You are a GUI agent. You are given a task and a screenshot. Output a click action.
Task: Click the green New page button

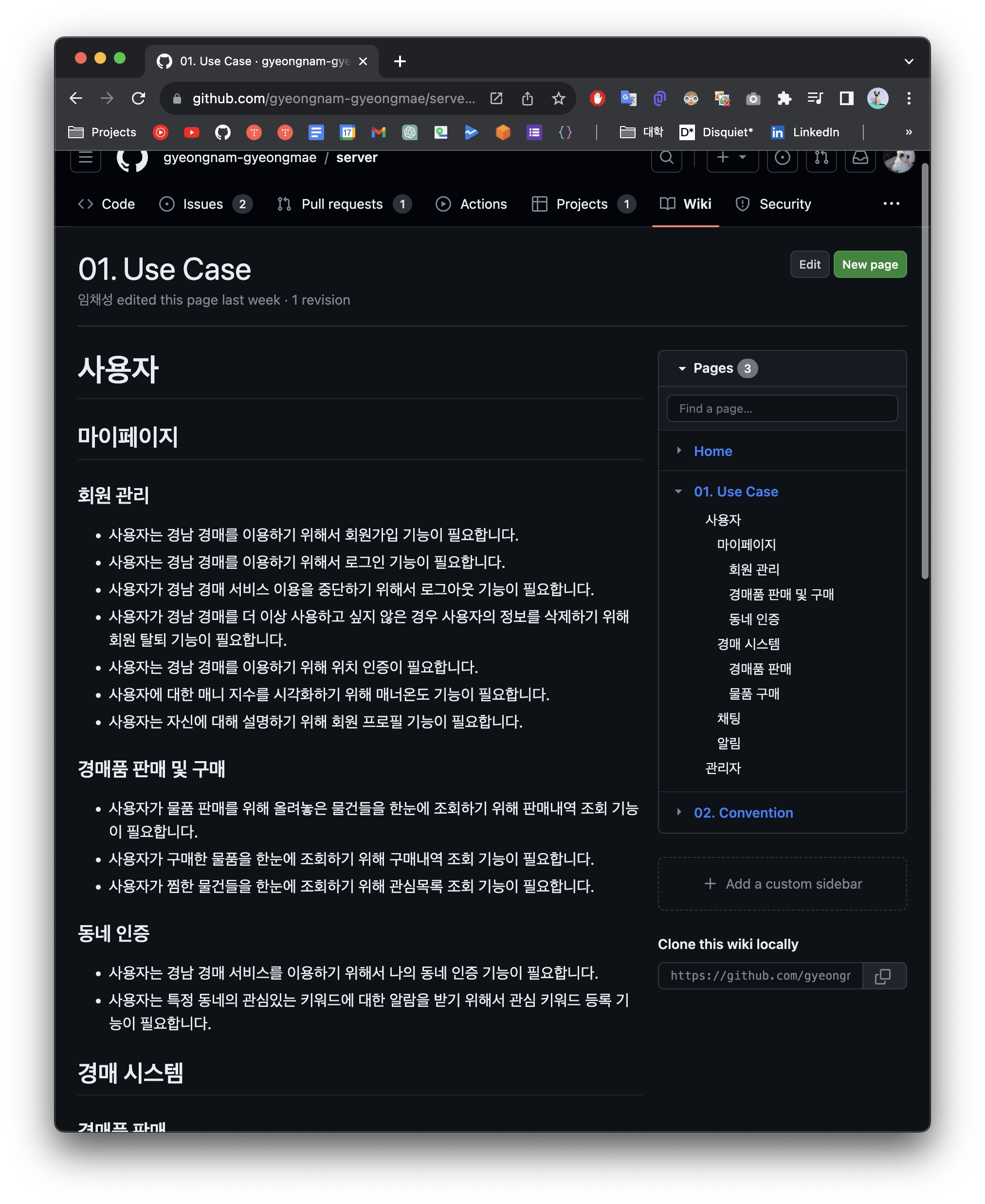(869, 264)
